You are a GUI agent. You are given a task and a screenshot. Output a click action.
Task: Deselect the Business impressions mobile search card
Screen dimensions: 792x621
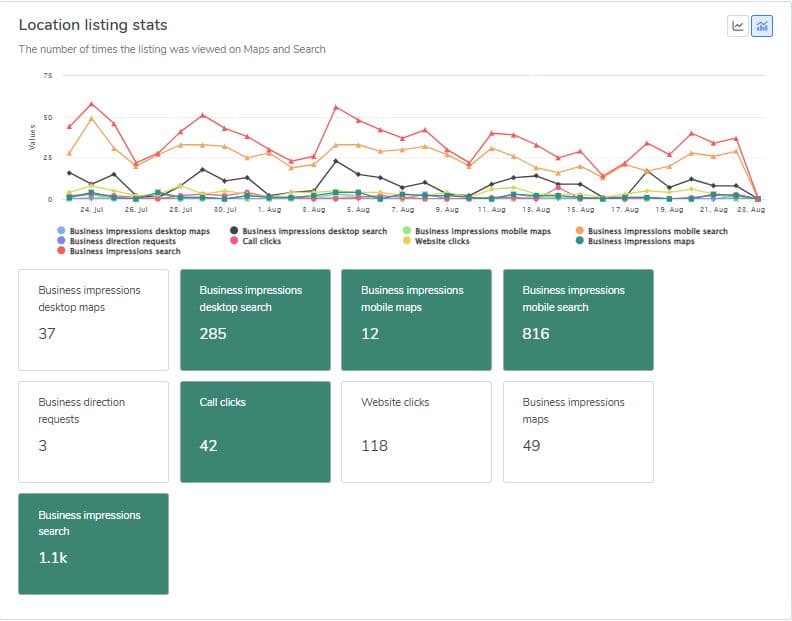pos(578,320)
